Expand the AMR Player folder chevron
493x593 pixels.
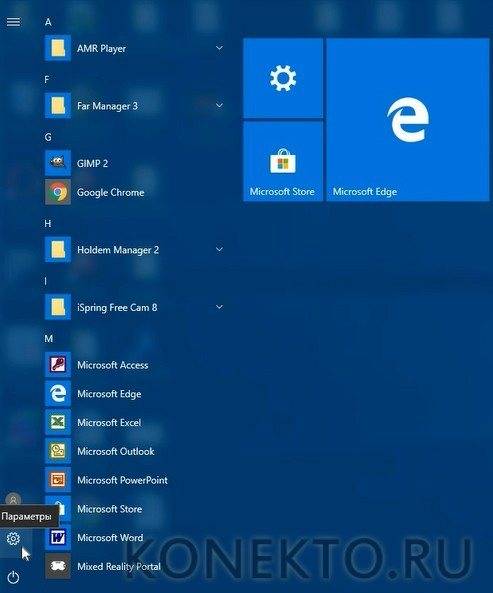(219, 48)
